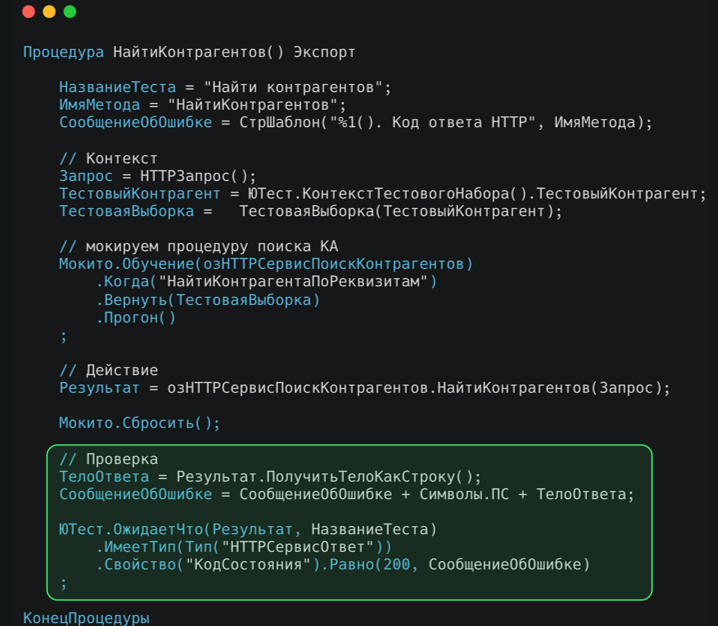
Task: Click the 'Процедура' keyword at the top
Action: 63,52
